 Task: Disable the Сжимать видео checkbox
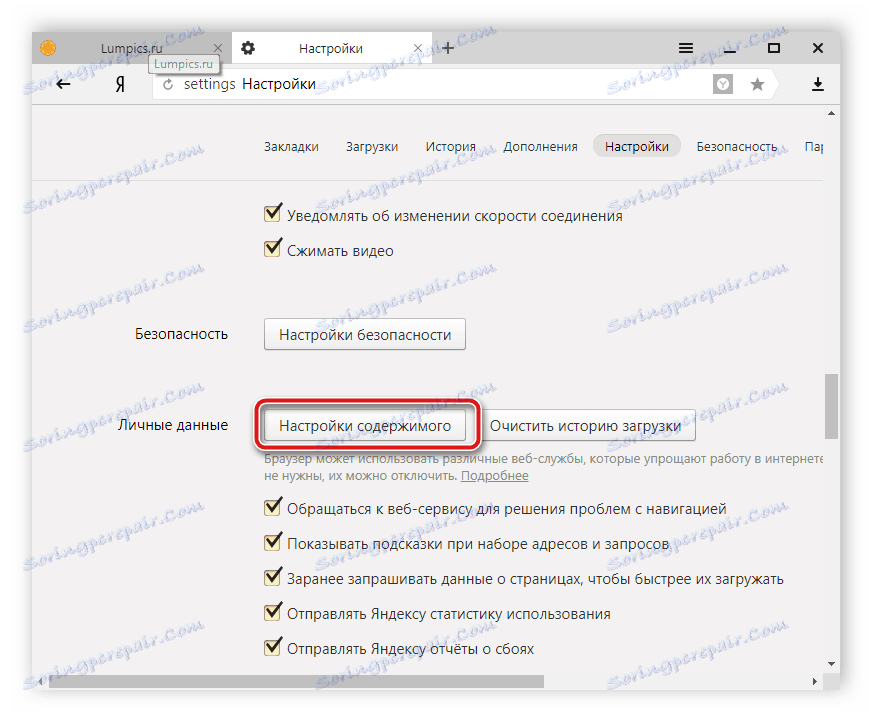pyautogui.click(x=272, y=248)
